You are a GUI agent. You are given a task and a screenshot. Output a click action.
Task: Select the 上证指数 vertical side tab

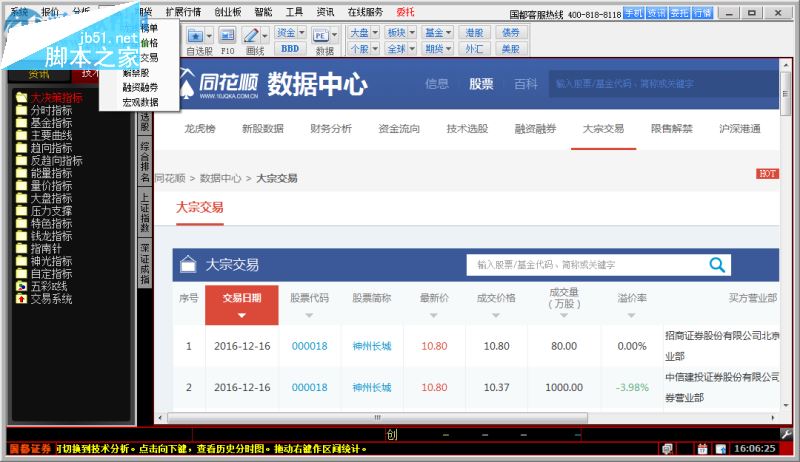pyautogui.click(x=145, y=213)
